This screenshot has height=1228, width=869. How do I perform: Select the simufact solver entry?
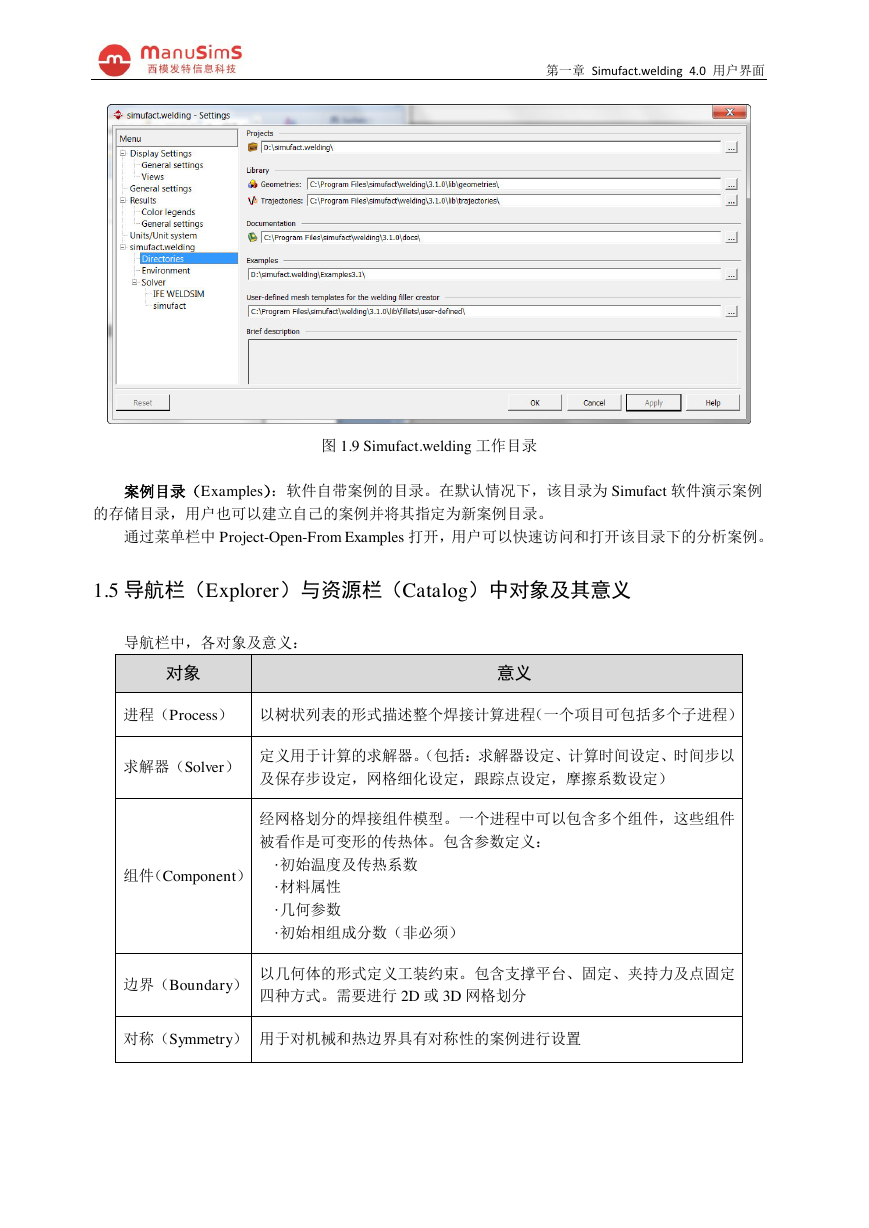pyautogui.click(x=169, y=306)
